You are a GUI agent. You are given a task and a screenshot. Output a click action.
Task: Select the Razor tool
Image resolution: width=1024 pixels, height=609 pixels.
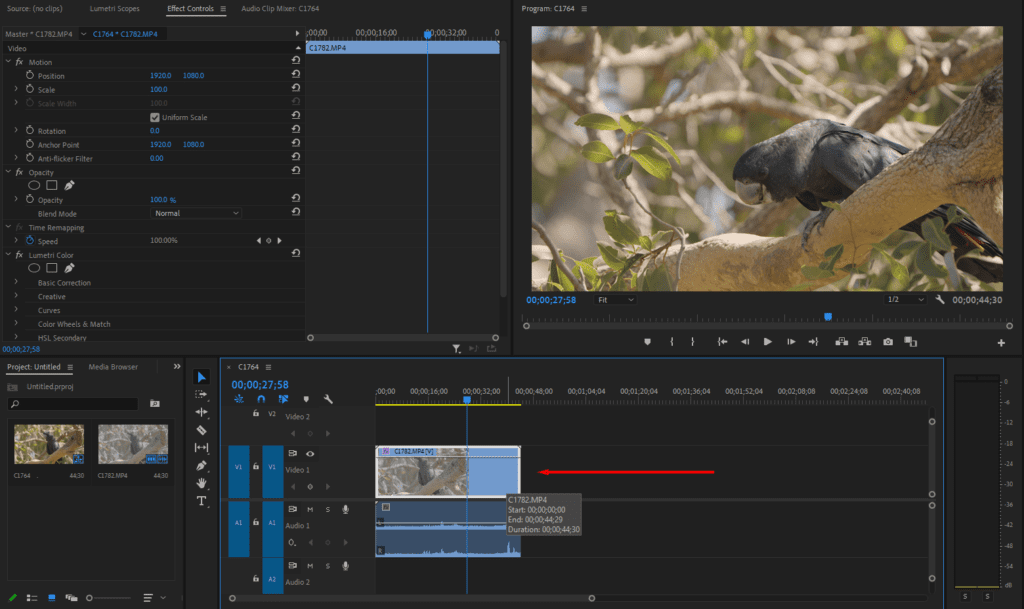(201, 430)
